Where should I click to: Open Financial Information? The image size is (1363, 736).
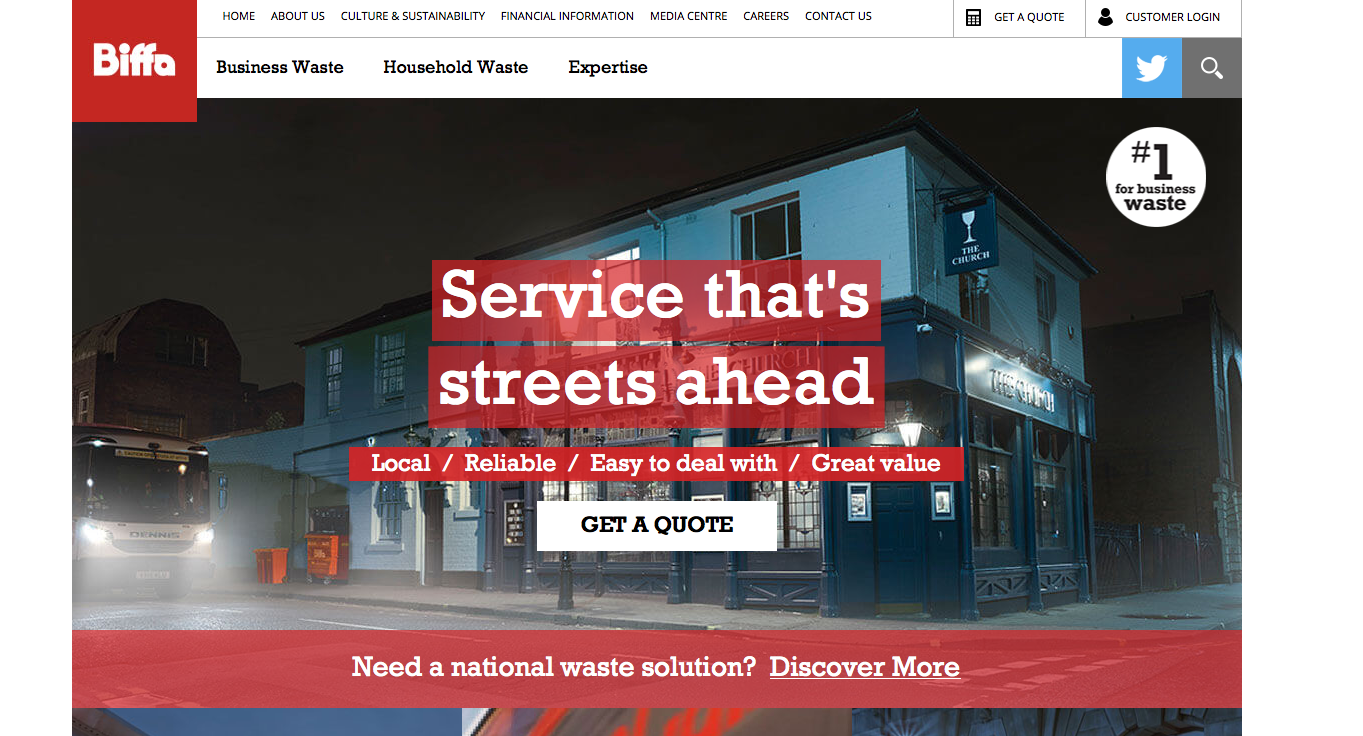[567, 16]
